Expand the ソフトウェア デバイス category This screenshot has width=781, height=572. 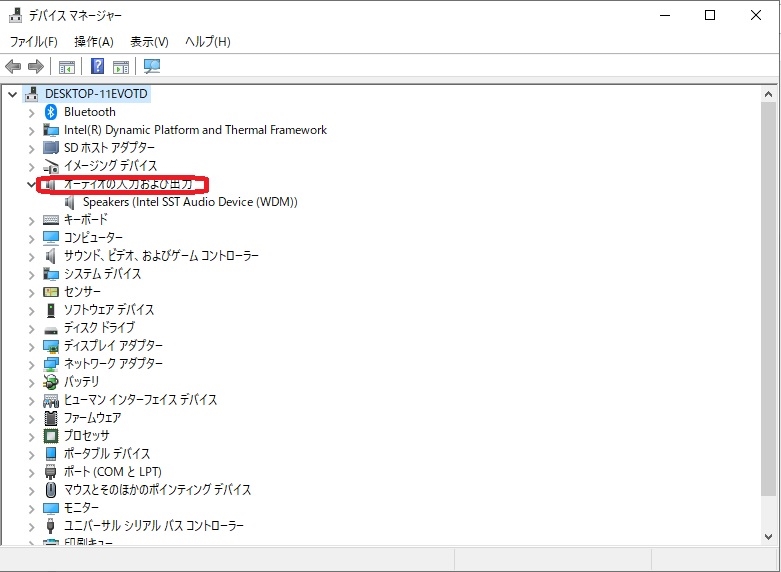[31, 310]
